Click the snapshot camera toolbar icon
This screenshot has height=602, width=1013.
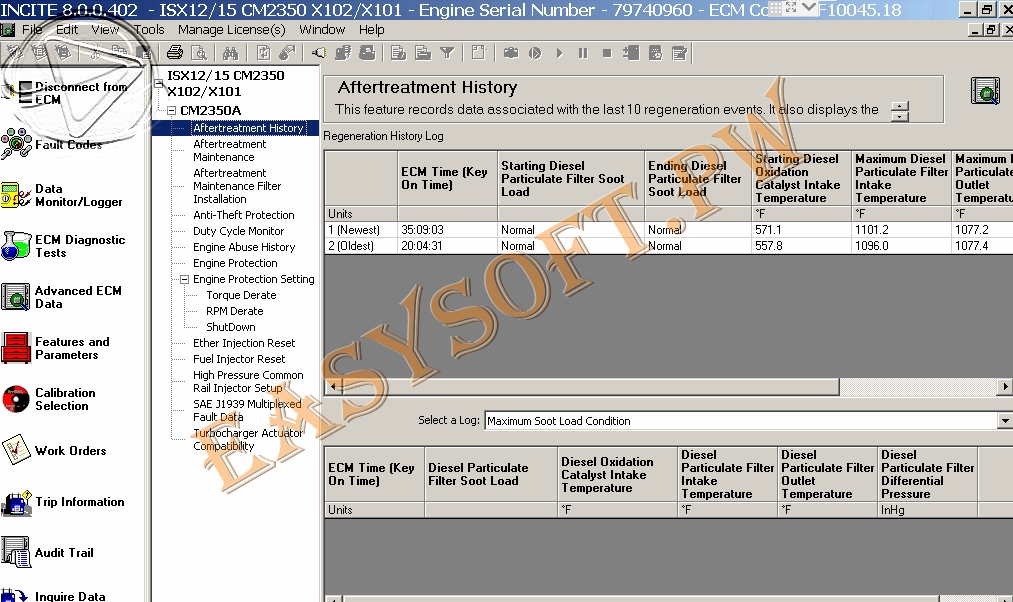click(x=511, y=53)
